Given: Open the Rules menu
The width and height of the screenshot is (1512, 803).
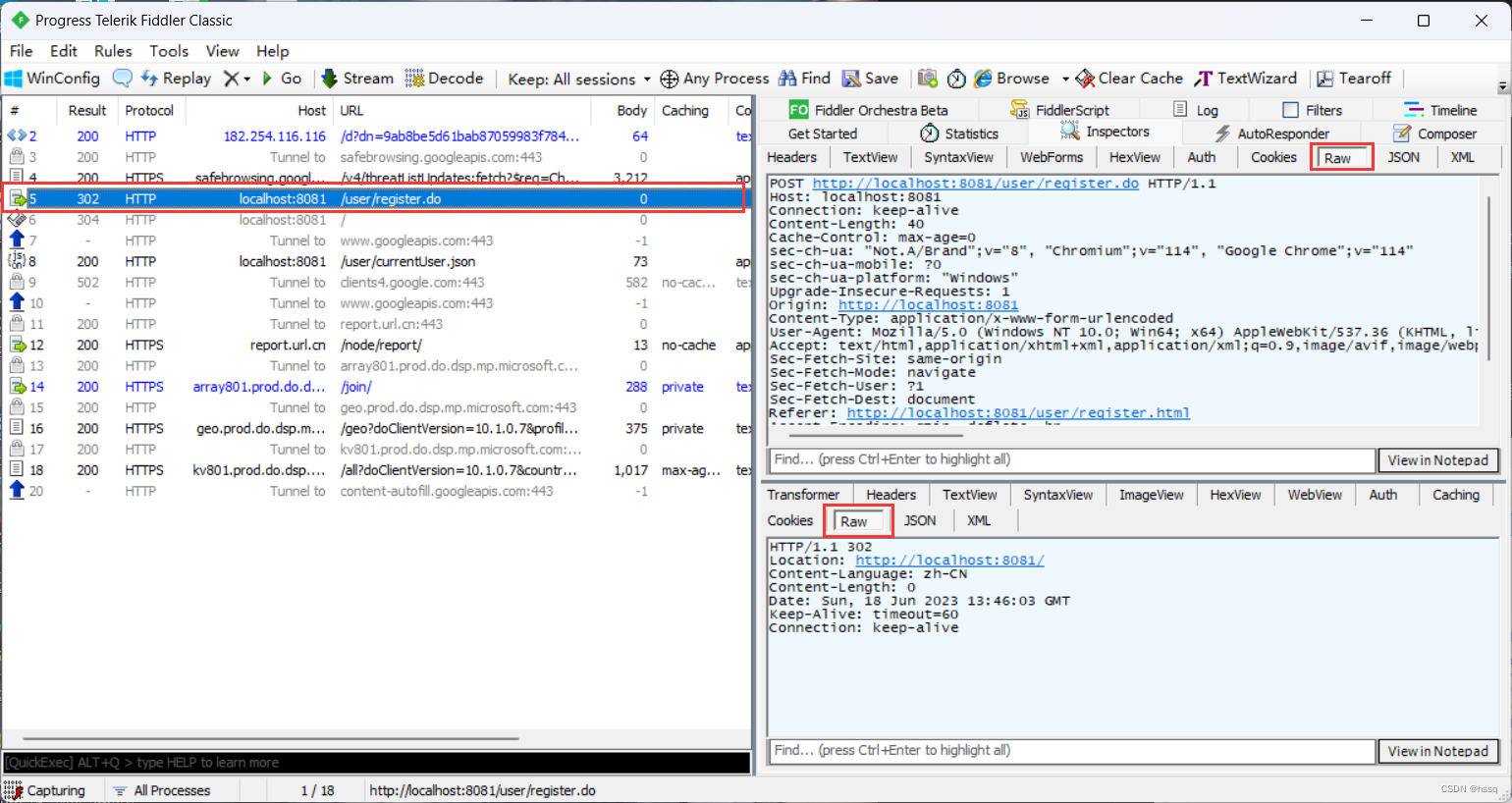Looking at the screenshot, I should pos(113,51).
